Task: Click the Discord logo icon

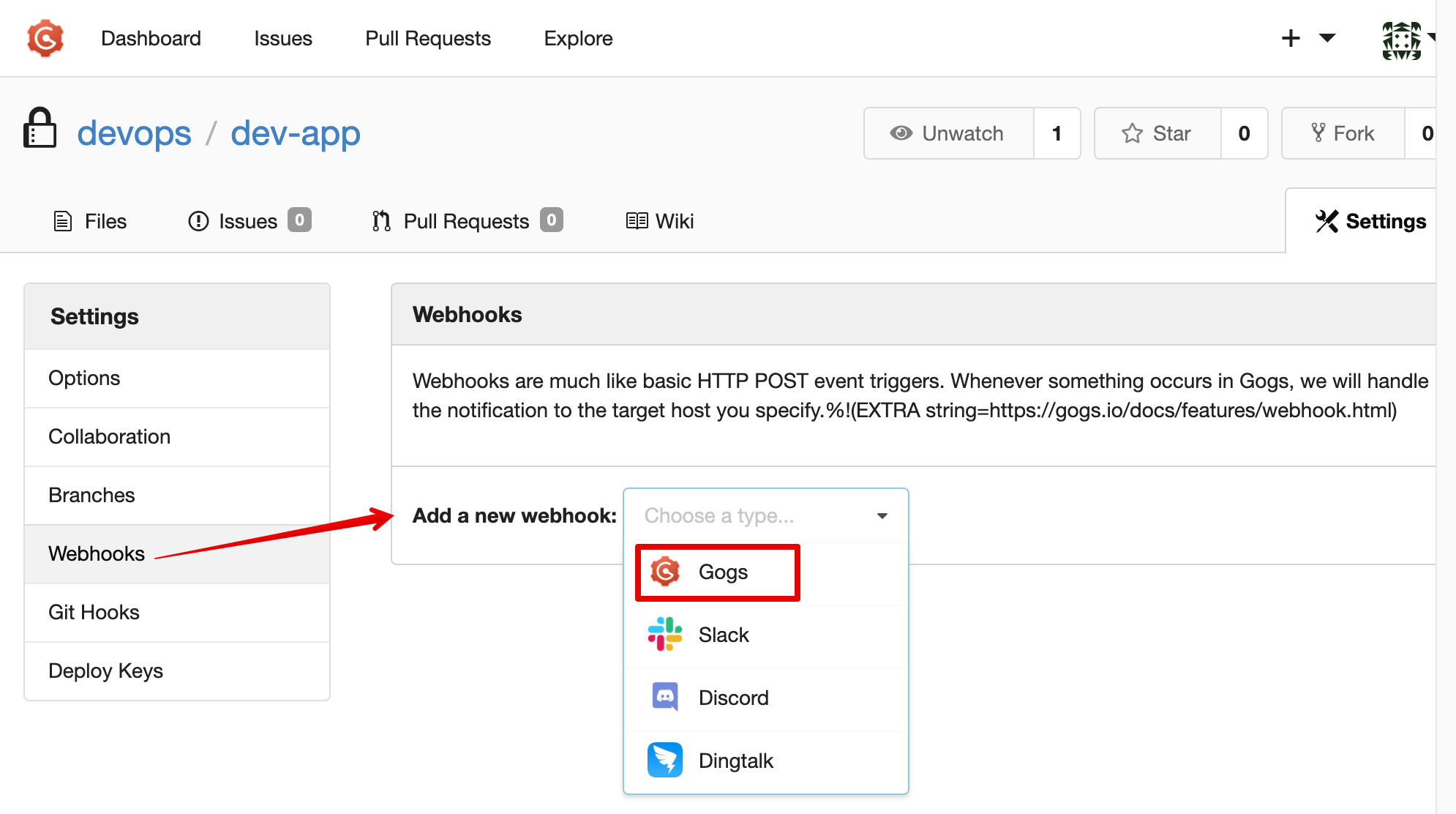Action: coord(665,698)
